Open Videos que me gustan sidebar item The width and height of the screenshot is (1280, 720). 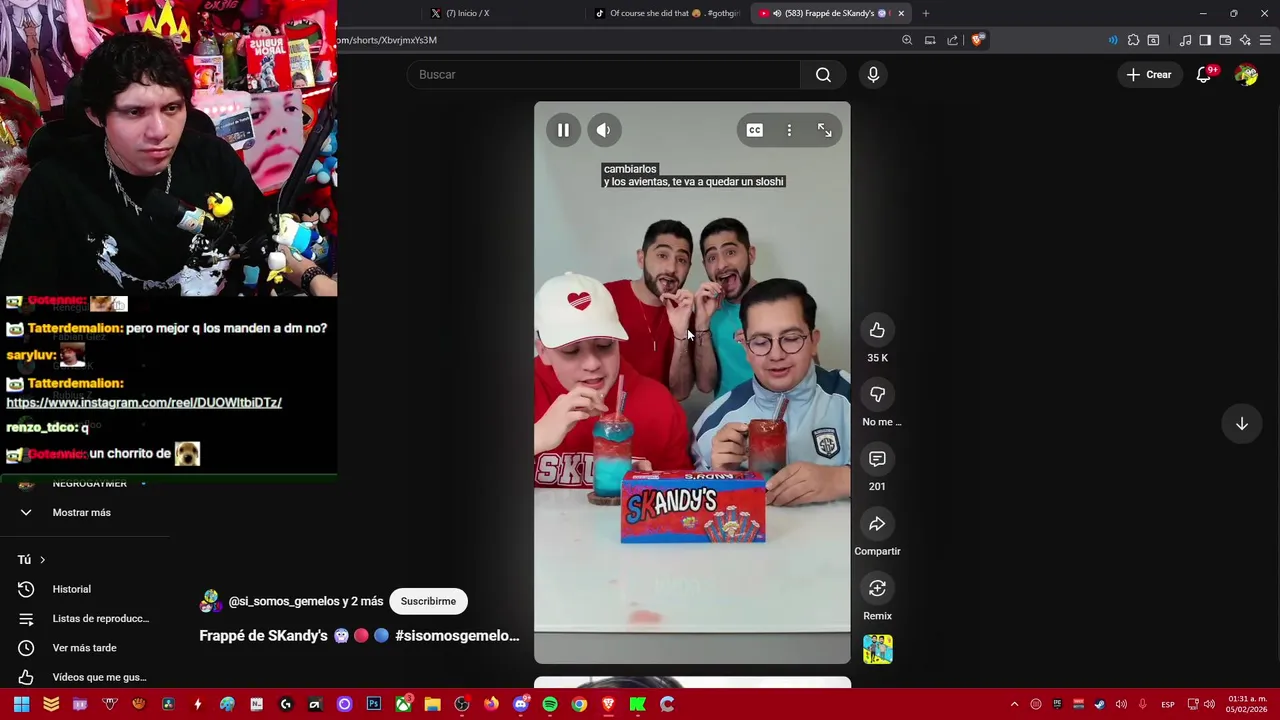(x=99, y=677)
